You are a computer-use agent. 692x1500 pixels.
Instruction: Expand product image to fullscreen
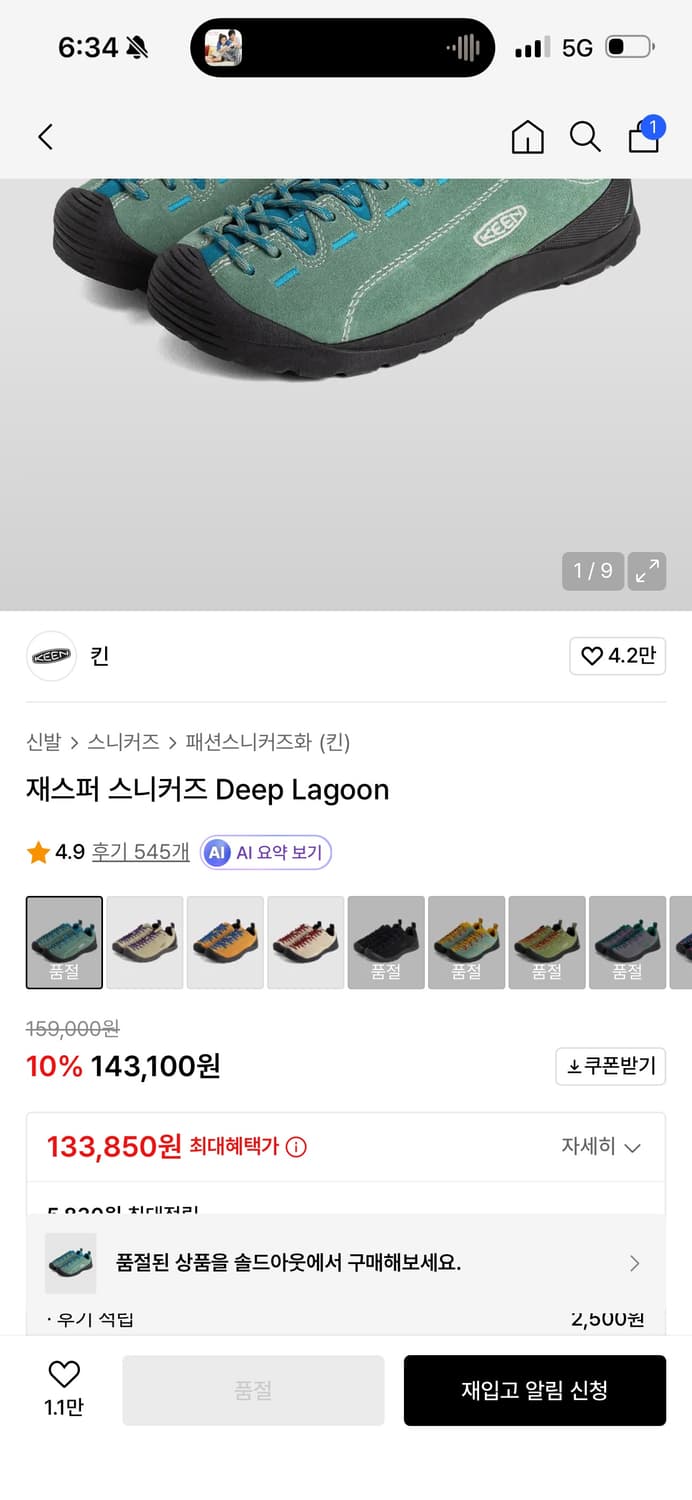coord(648,571)
